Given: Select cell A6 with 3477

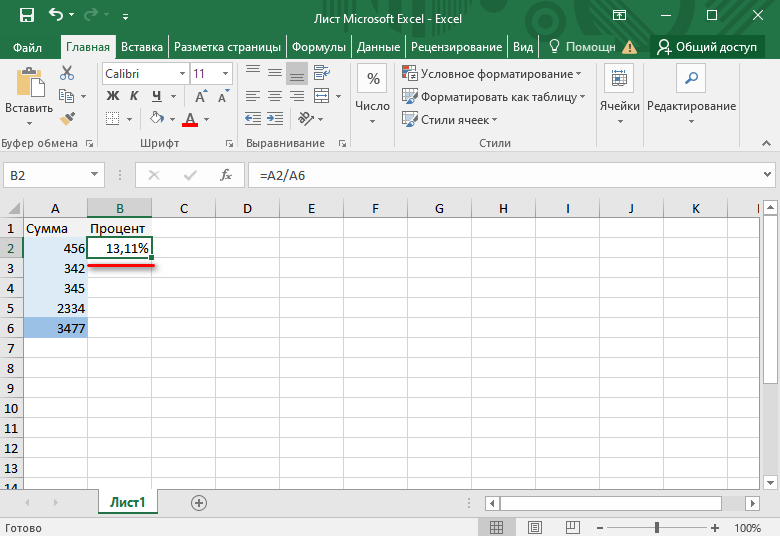Looking at the screenshot, I should [x=56, y=328].
